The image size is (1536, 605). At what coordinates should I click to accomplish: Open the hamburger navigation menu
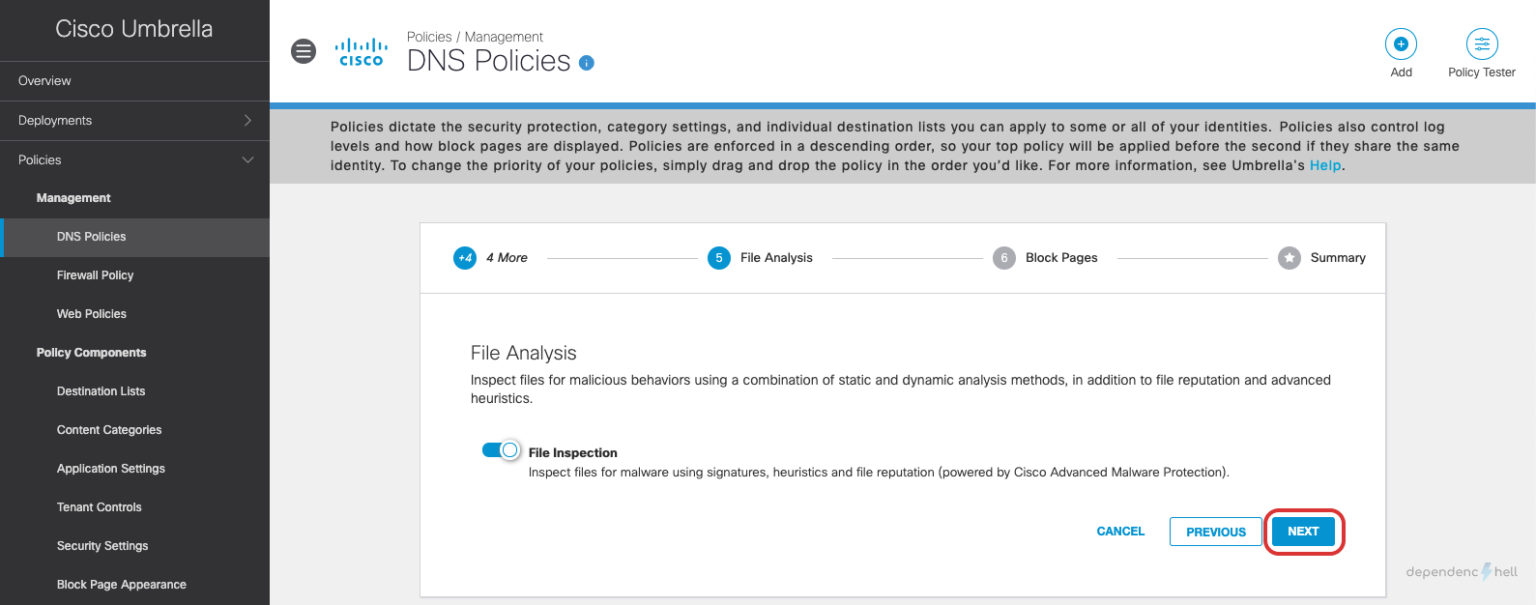coord(303,50)
